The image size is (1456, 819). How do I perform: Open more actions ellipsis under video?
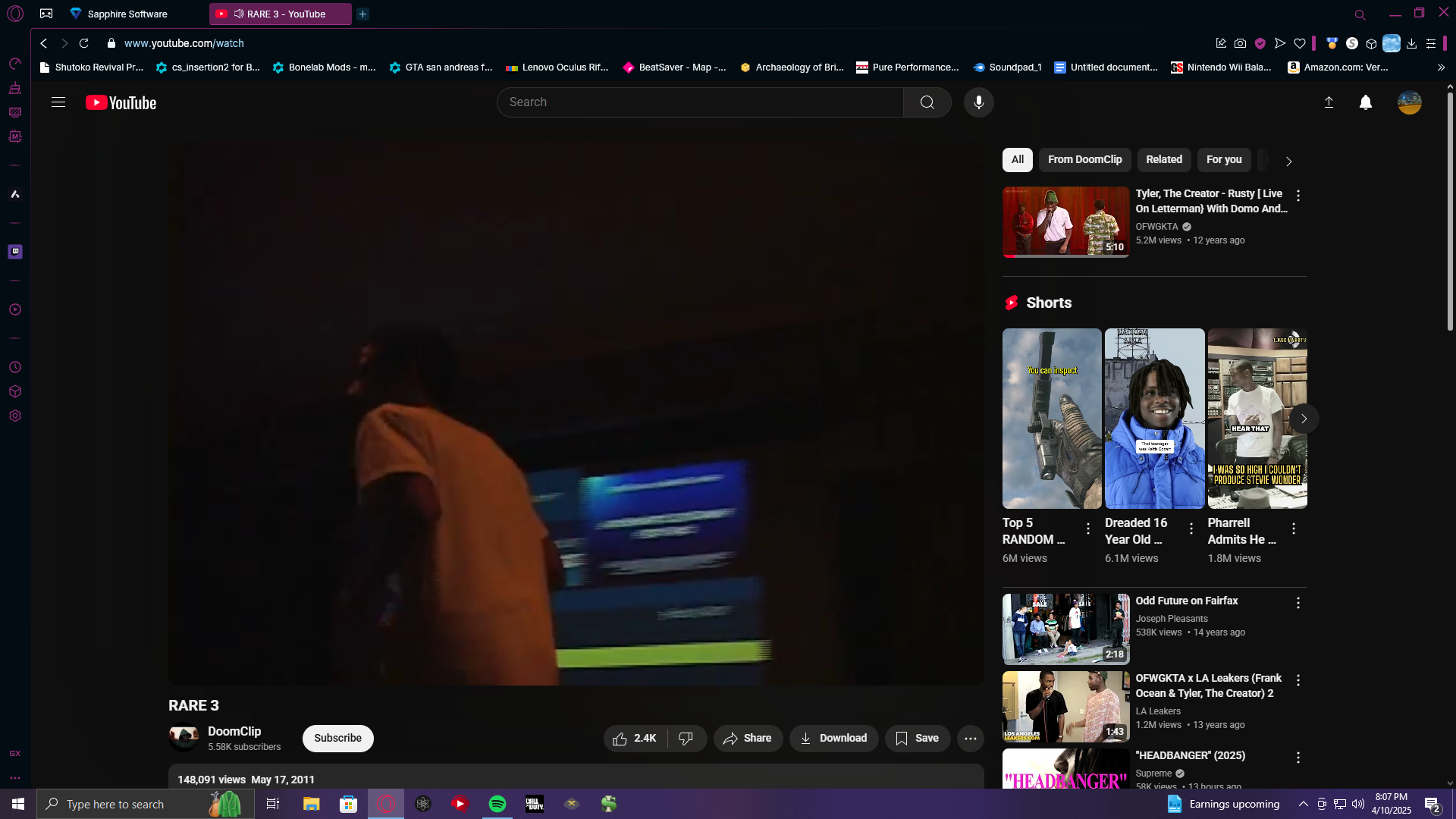(970, 738)
